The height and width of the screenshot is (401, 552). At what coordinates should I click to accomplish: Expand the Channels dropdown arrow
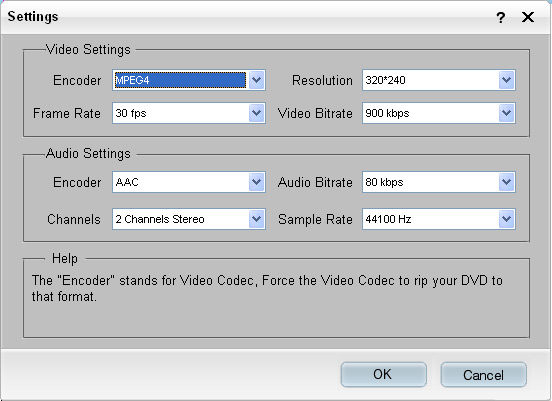(257, 219)
